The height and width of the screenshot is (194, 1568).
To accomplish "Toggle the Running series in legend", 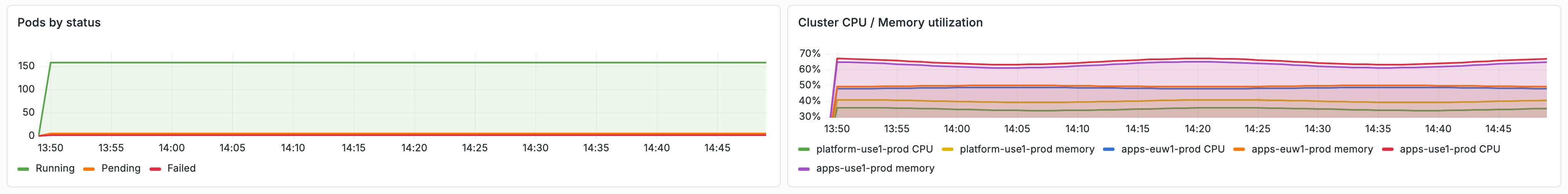I will (x=55, y=168).
